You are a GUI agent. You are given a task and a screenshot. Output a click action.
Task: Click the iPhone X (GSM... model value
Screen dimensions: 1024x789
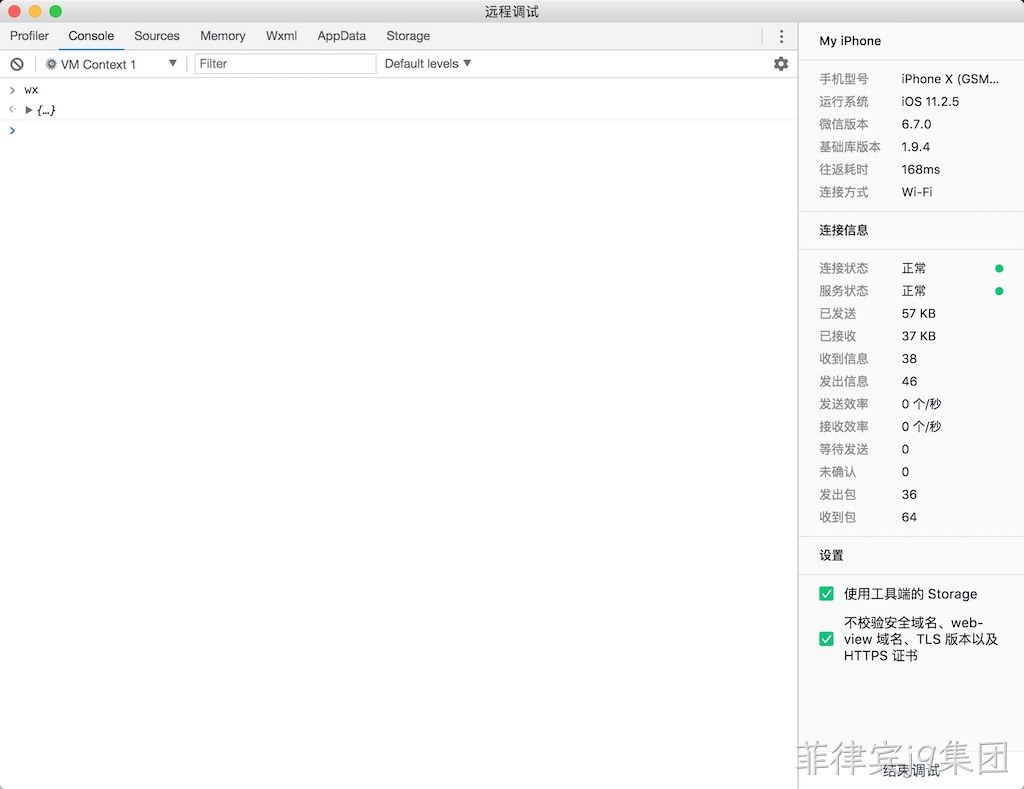(x=950, y=79)
